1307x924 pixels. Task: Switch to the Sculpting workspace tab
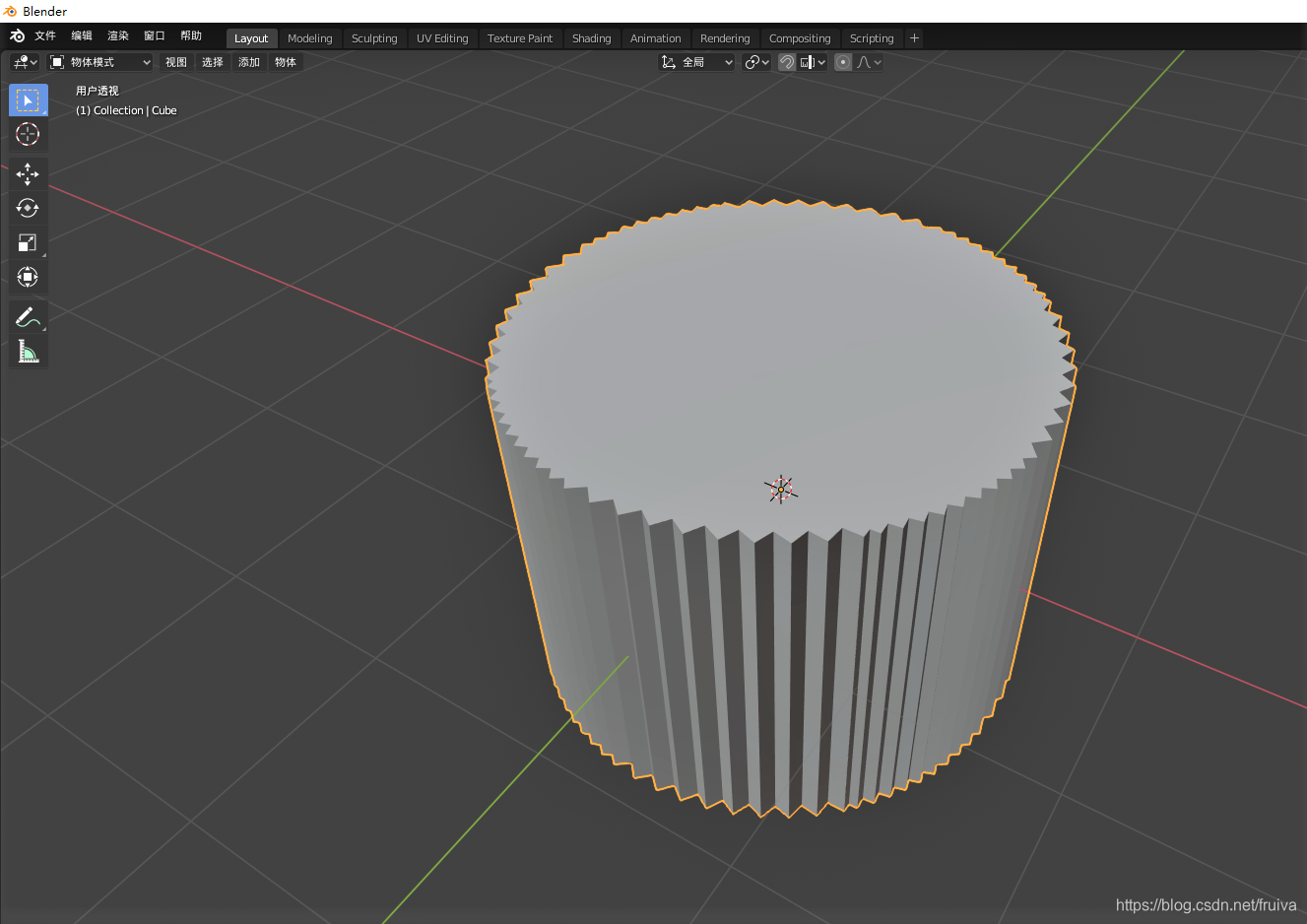coord(374,38)
